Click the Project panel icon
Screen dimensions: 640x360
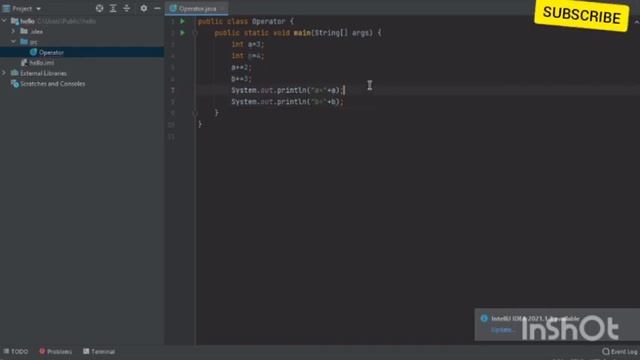[6, 8]
